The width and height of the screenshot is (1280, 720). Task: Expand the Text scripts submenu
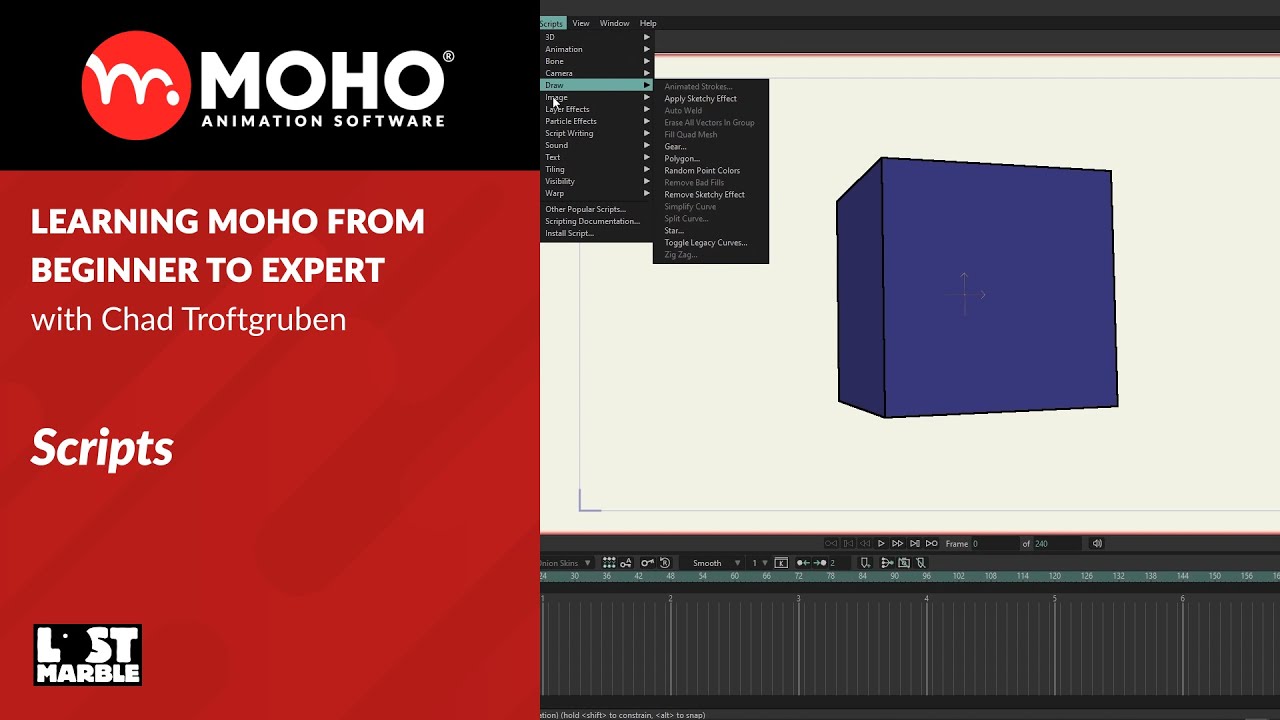click(597, 157)
